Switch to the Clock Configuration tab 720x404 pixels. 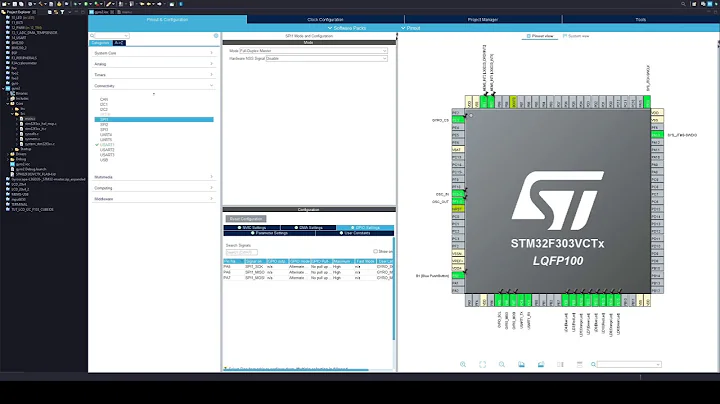pos(325,19)
